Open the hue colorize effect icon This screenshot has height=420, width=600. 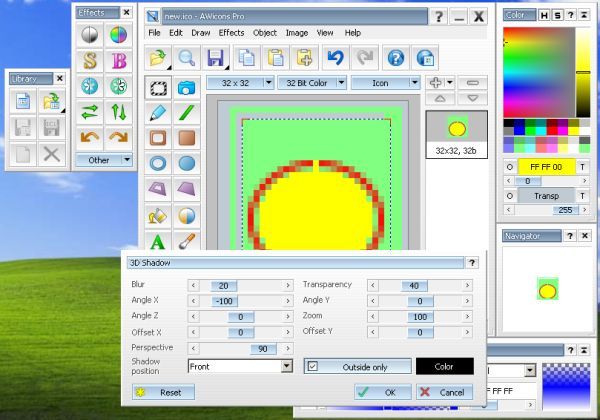pos(118,35)
